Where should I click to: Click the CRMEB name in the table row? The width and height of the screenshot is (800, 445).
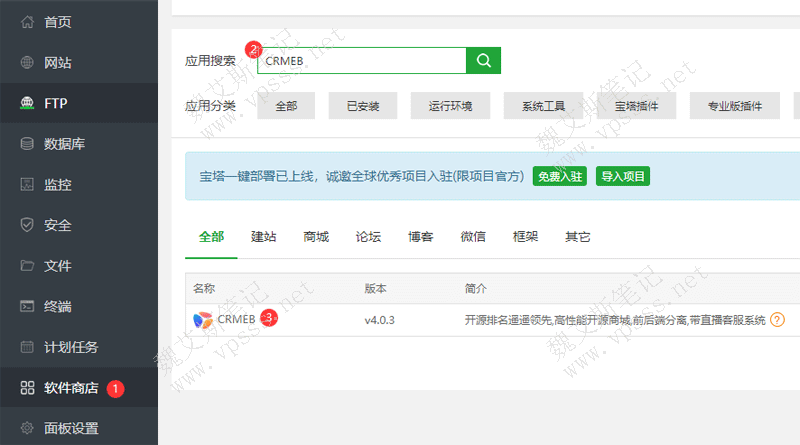coord(236,319)
